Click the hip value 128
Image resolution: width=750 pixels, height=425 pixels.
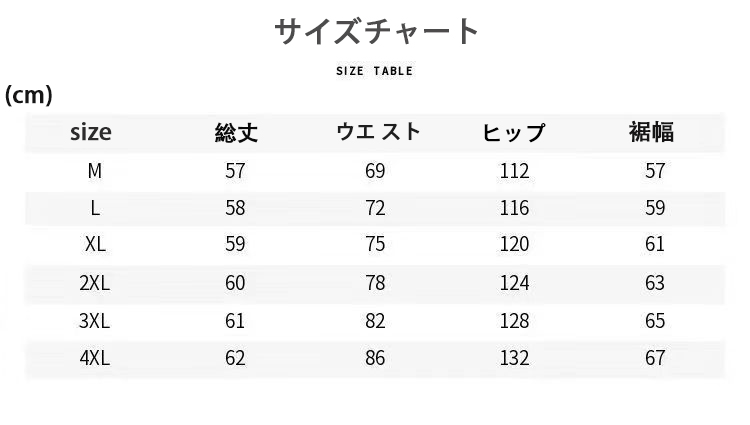coord(514,320)
